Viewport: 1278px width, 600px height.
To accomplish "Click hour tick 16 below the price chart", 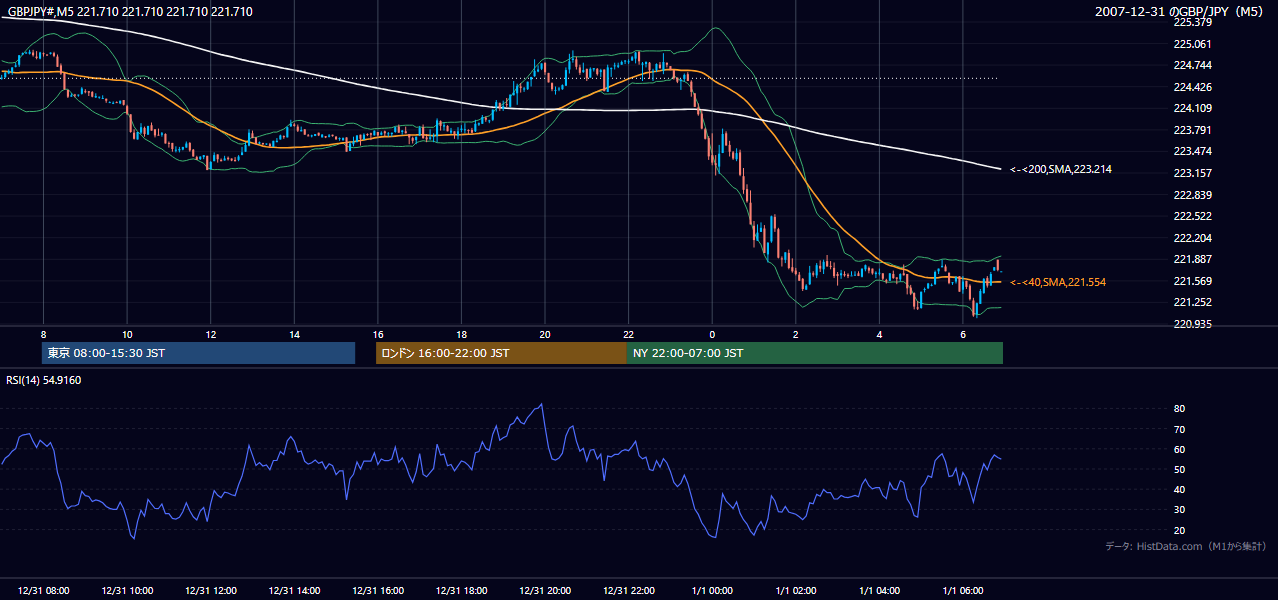I will (x=378, y=334).
